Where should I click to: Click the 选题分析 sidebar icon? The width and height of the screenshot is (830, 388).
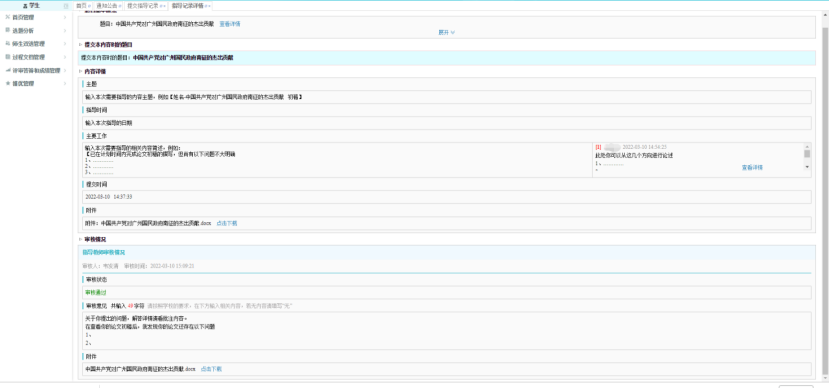pyautogui.click(x=7, y=30)
